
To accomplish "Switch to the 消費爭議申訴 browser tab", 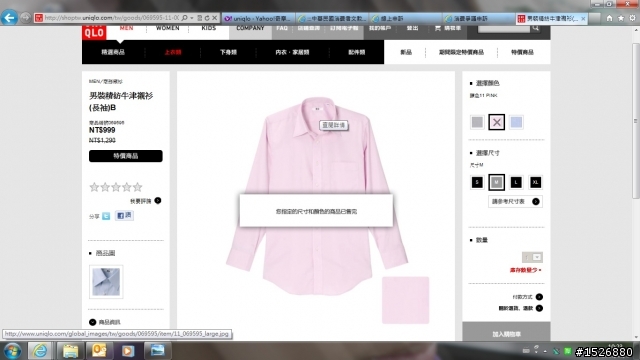I will pos(479,18).
